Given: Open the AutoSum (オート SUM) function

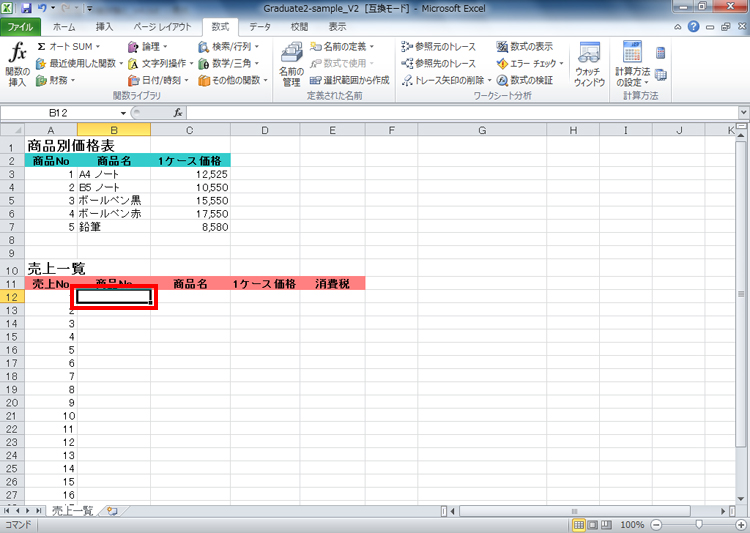Looking at the screenshot, I should point(68,46).
